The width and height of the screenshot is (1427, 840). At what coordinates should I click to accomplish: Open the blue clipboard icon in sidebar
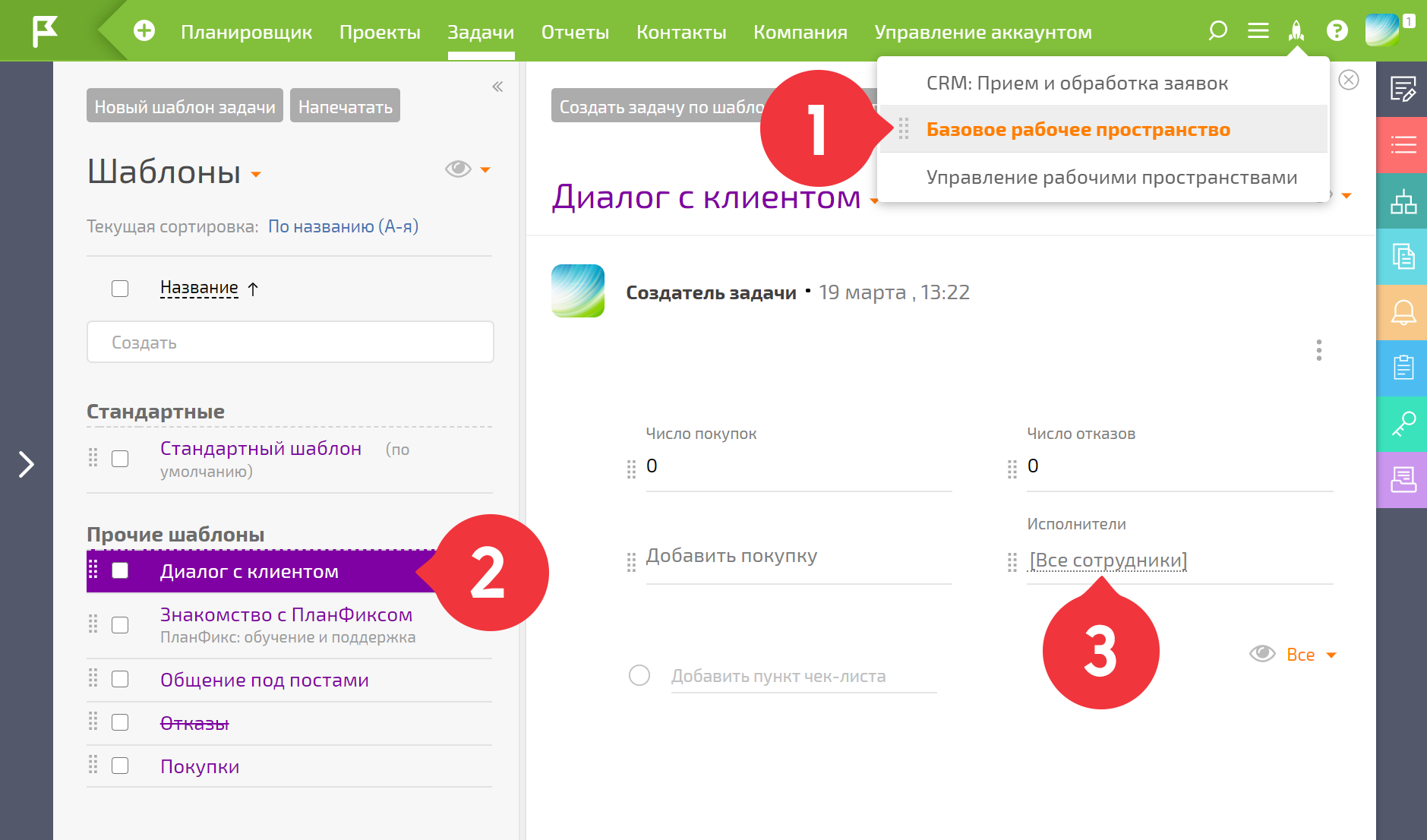(x=1403, y=368)
